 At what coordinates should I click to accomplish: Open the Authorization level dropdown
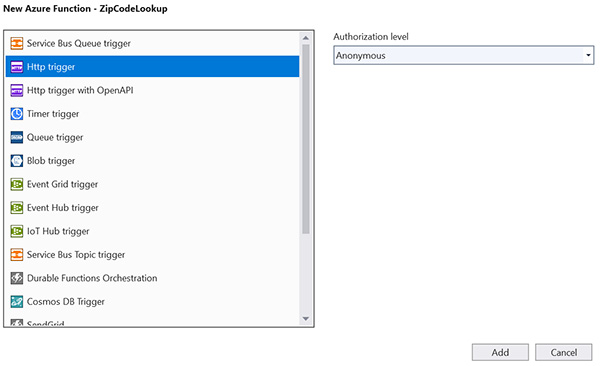pos(463,55)
